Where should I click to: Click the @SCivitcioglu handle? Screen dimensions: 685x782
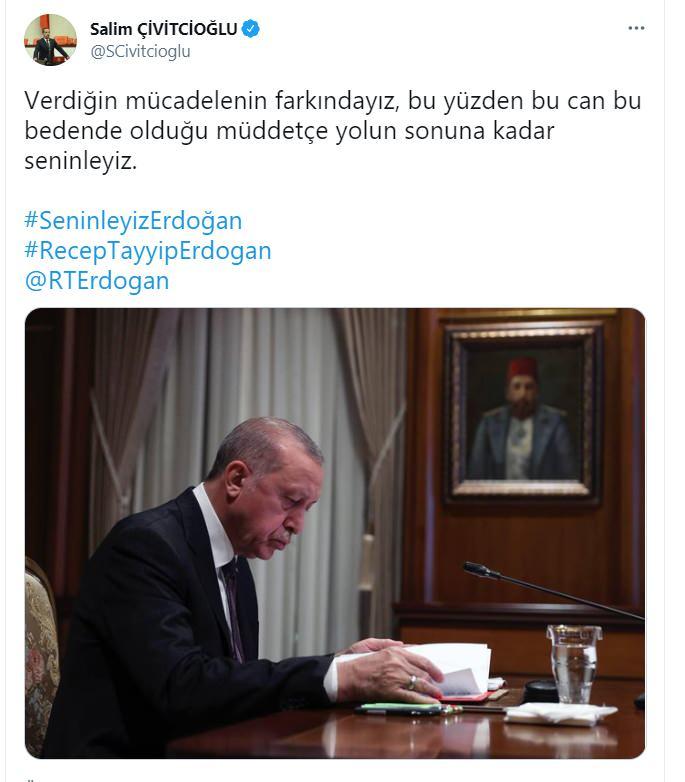140,51
